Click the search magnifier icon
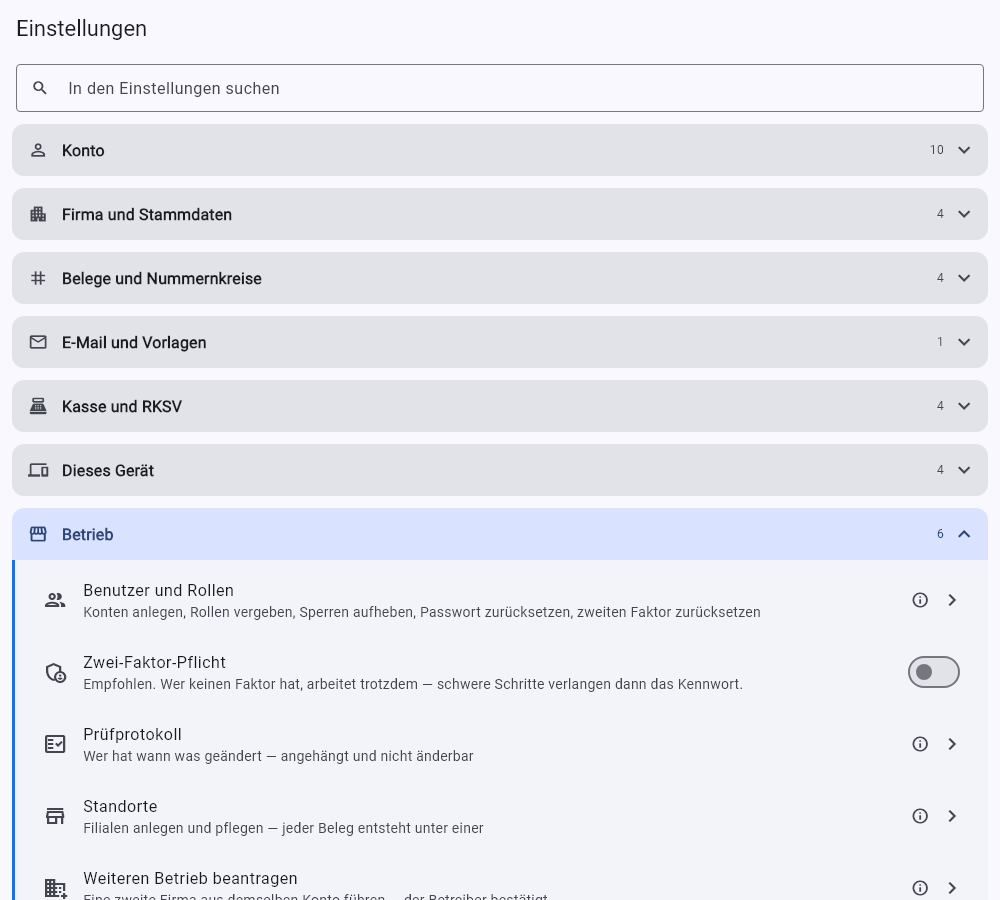Image resolution: width=1000 pixels, height=900 pixels. 40,88
